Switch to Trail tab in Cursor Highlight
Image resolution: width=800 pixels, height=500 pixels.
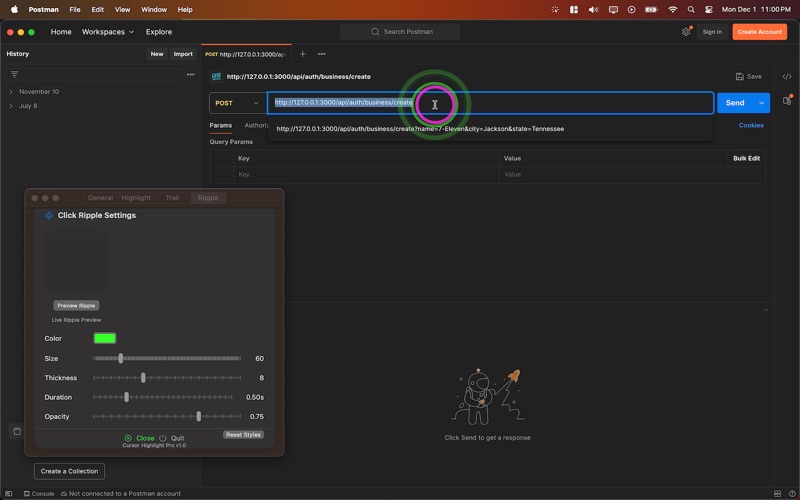click(x=172, y=198)
